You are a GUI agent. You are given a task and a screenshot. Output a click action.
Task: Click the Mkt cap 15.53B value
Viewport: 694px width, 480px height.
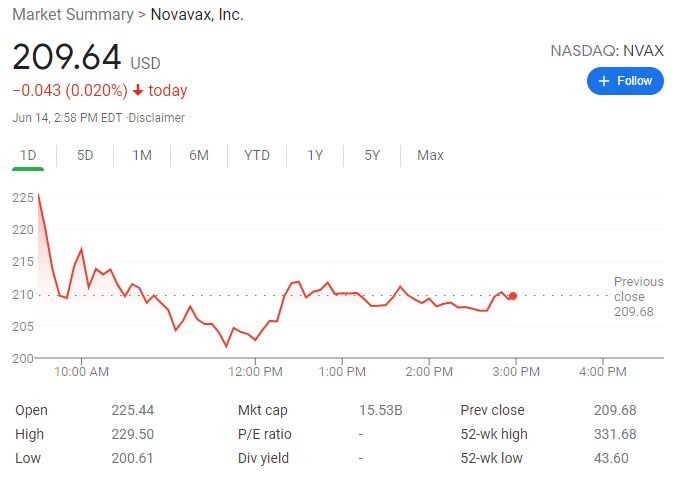point(382,410)
